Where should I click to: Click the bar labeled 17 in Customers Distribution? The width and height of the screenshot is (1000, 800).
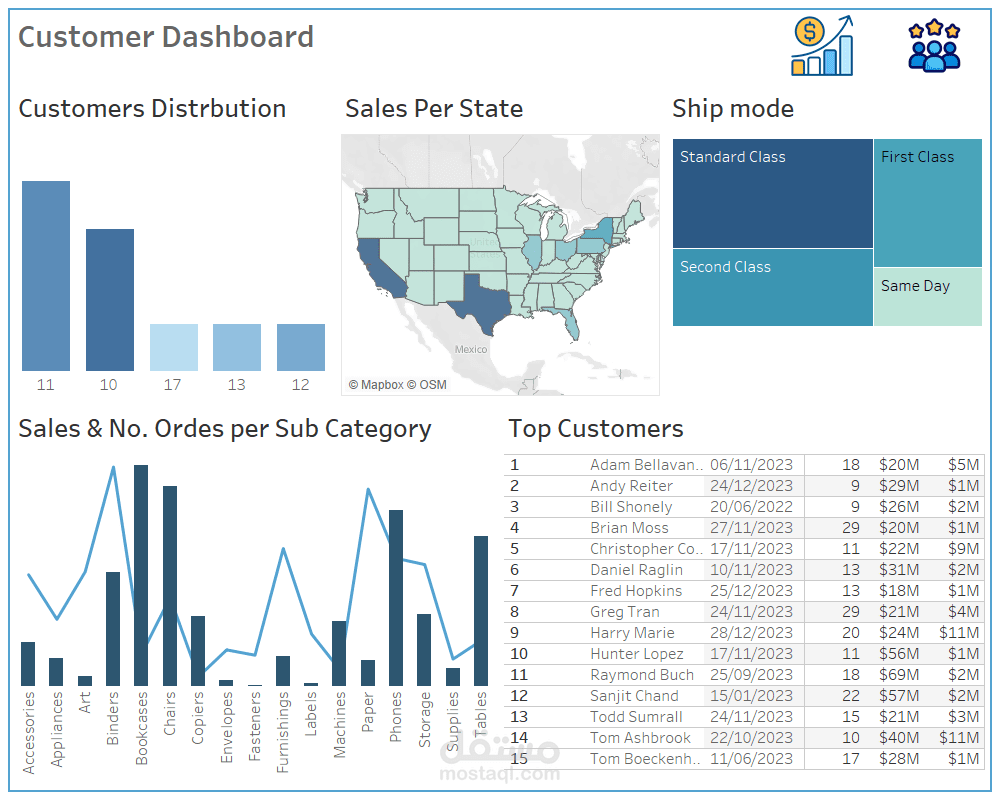173,347
